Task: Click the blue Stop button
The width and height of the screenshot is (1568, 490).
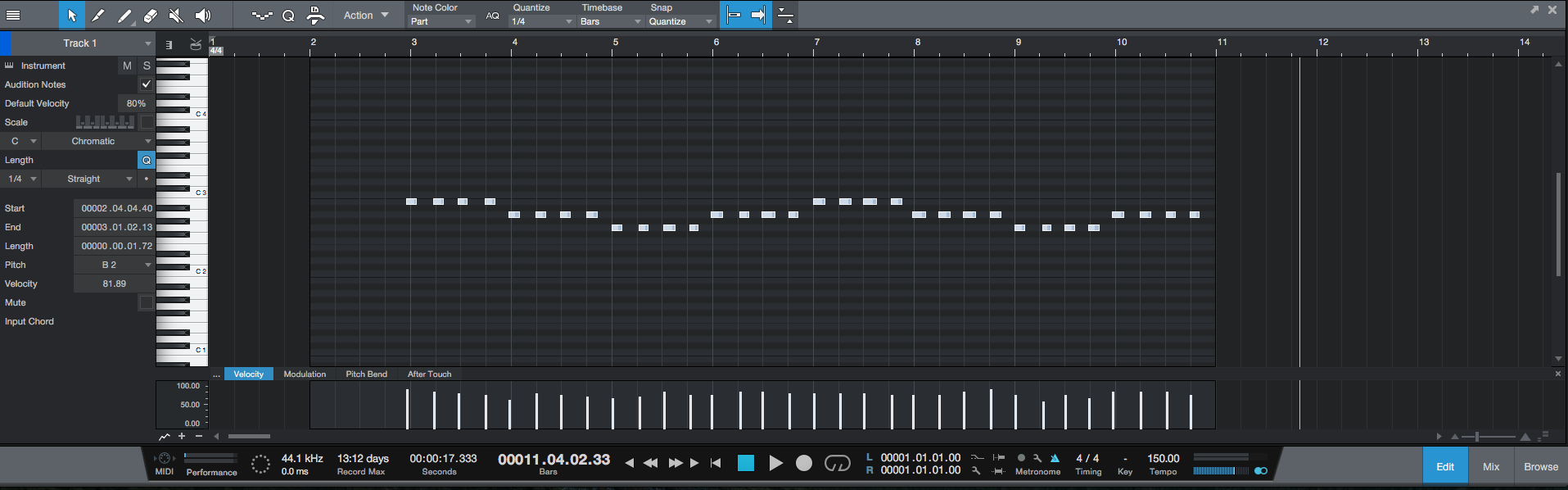Action: coord(746,463)
